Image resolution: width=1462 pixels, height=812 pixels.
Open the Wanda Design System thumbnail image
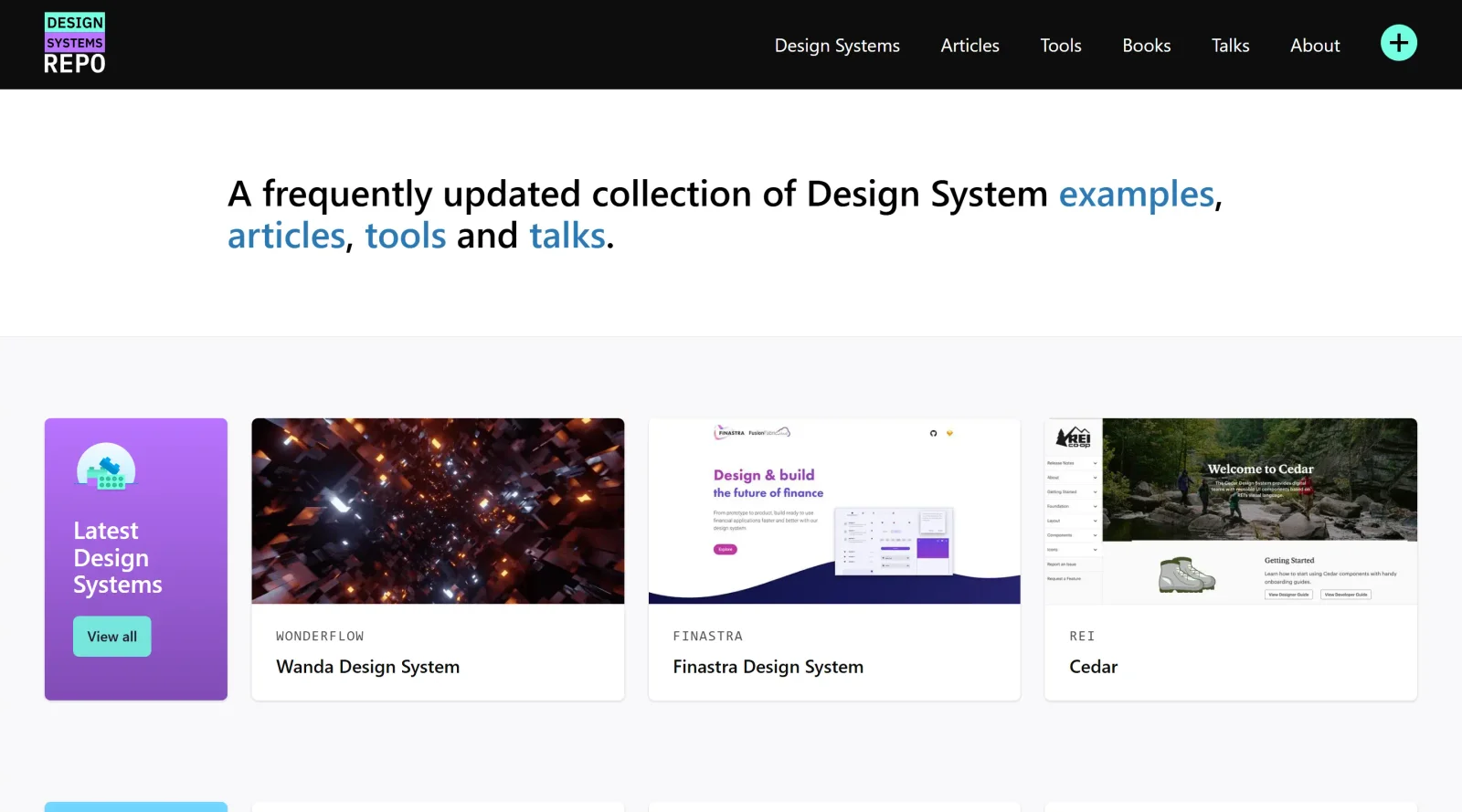(x=438, y=511)
